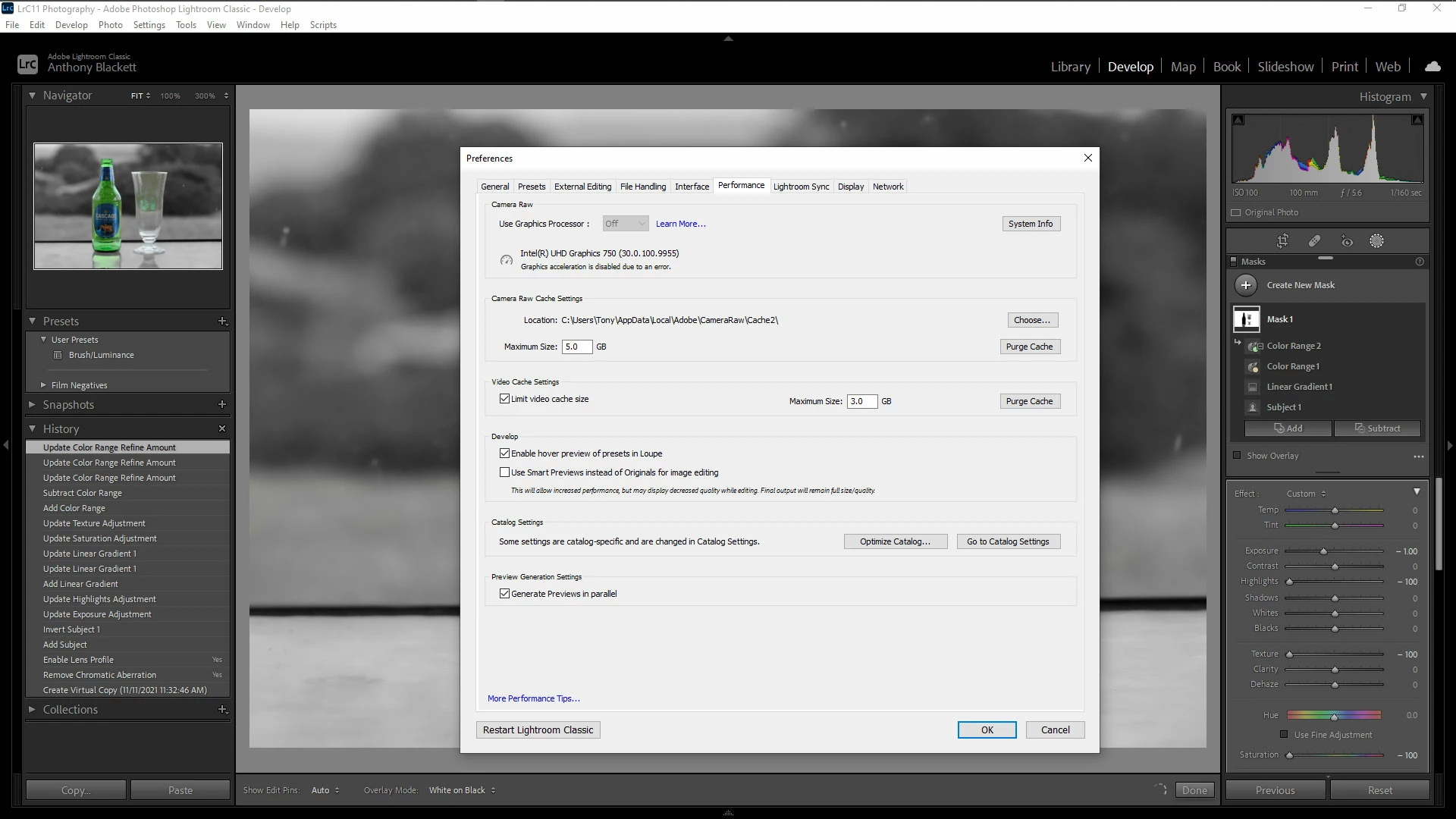Click the Lightroom cloud sync icon
Viewport: 1456px width, 819px height.
pos(1432,67)
